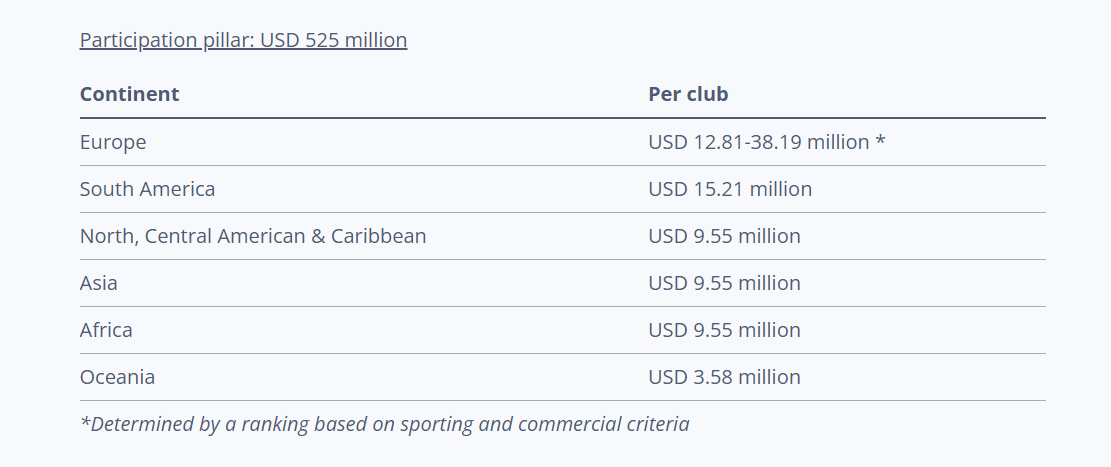Click Africa's USD 9.55 million amount

724,330
